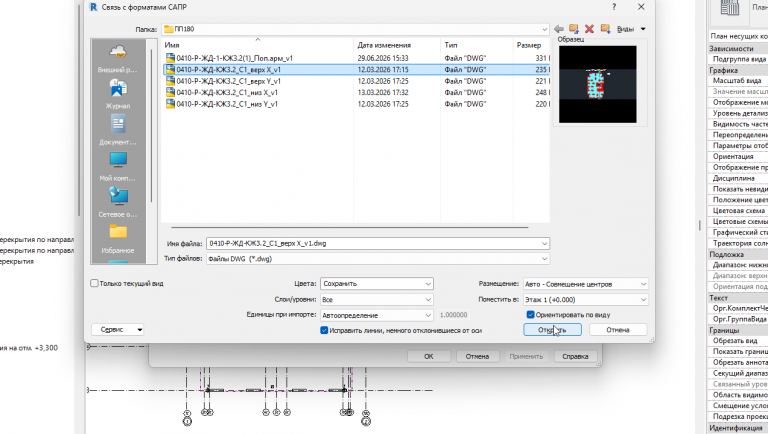The width and height of the screenshot is (768, 434).
Task: Collapse the Графика section header
Action: [x=738, y=70]
